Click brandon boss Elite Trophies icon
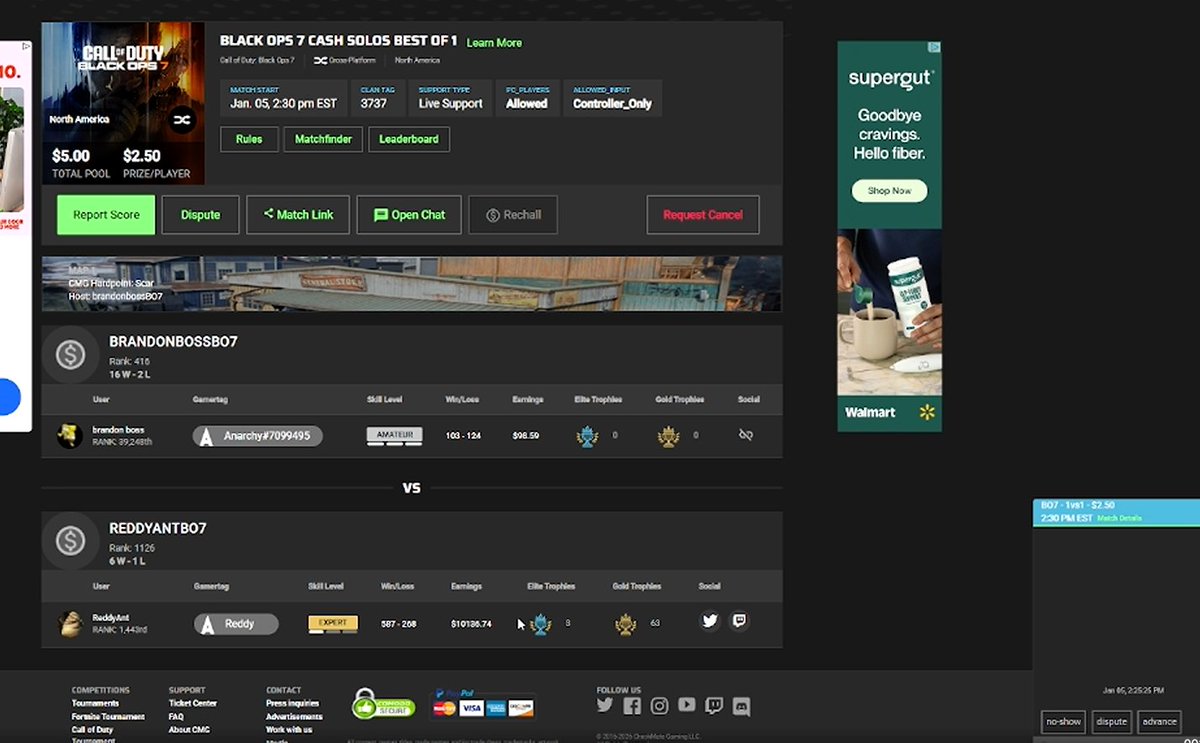The height and width of the screenshot is (743, 1200). [x=587, y=436]
